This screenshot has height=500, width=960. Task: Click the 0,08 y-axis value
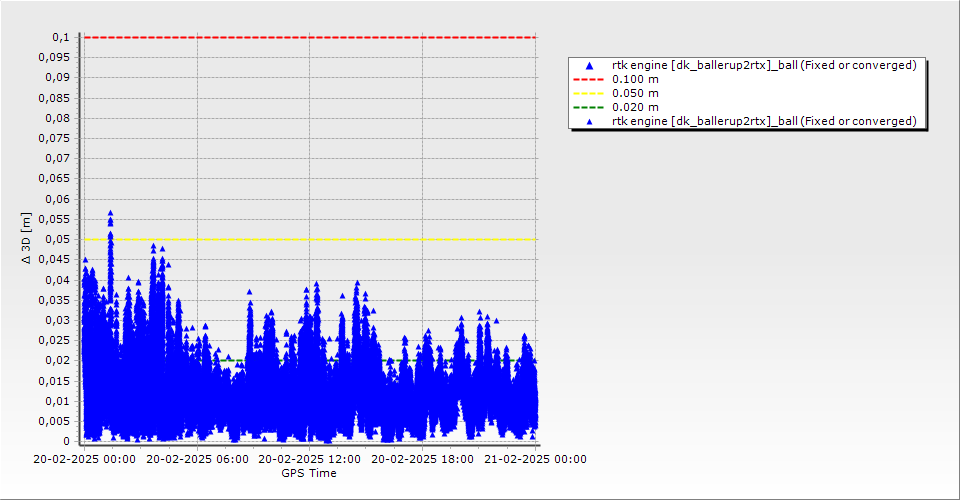(x=58, y=118)
